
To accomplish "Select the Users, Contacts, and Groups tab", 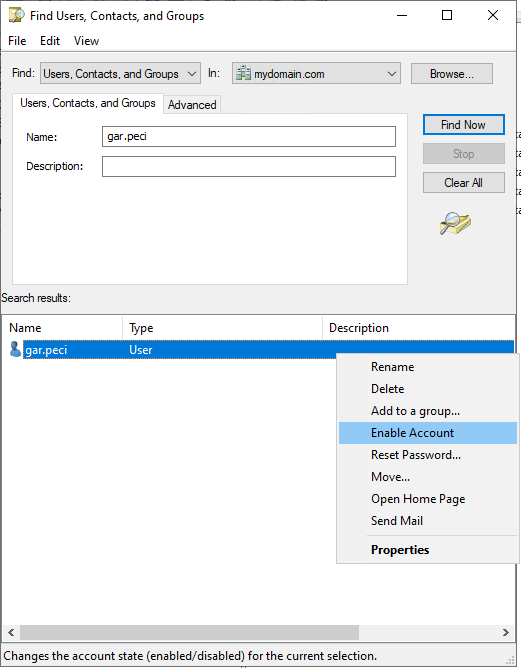I will click(x=88, y=103).
